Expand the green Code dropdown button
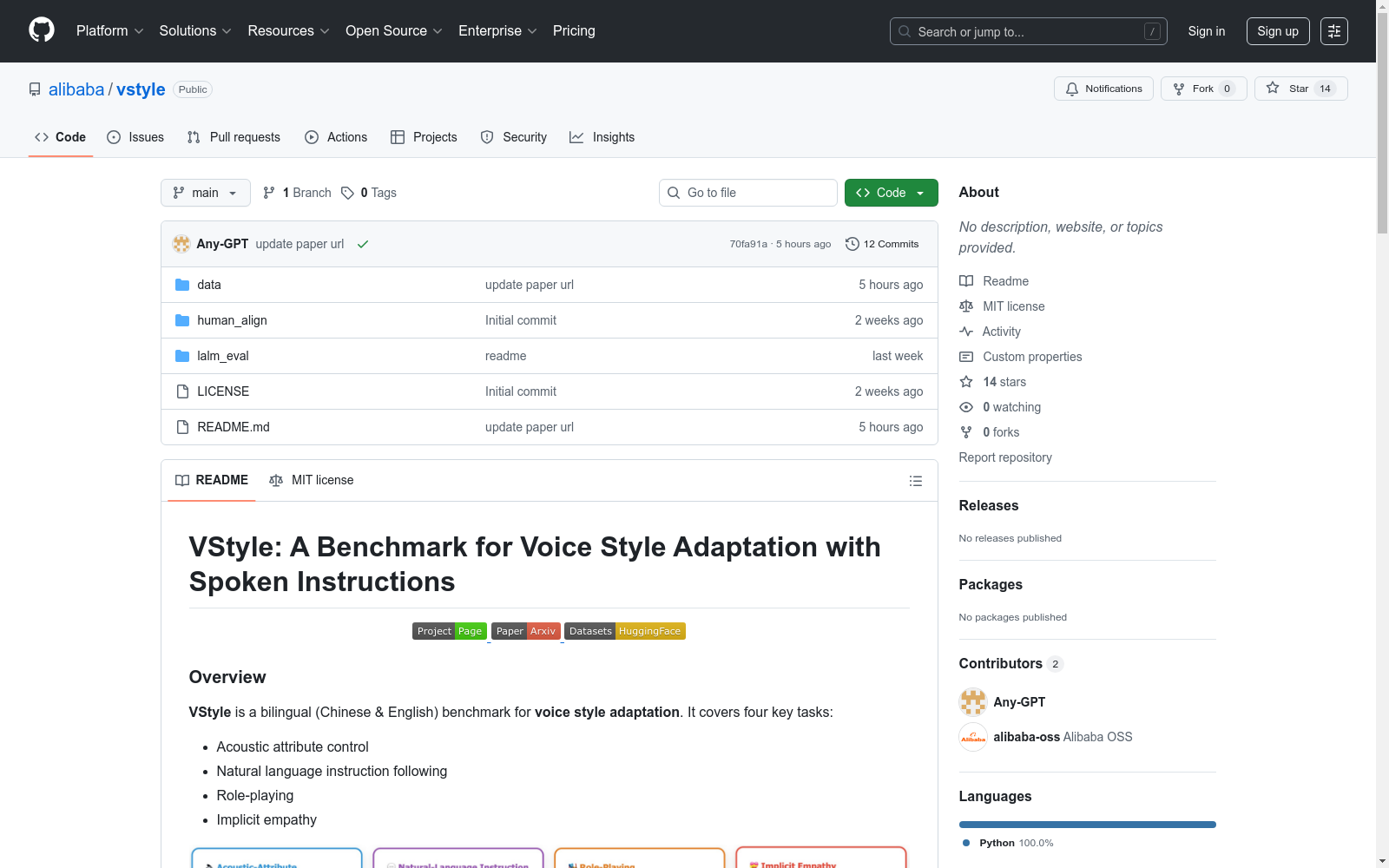Screen dimensions: 1389x868 [x=891, y=193]
